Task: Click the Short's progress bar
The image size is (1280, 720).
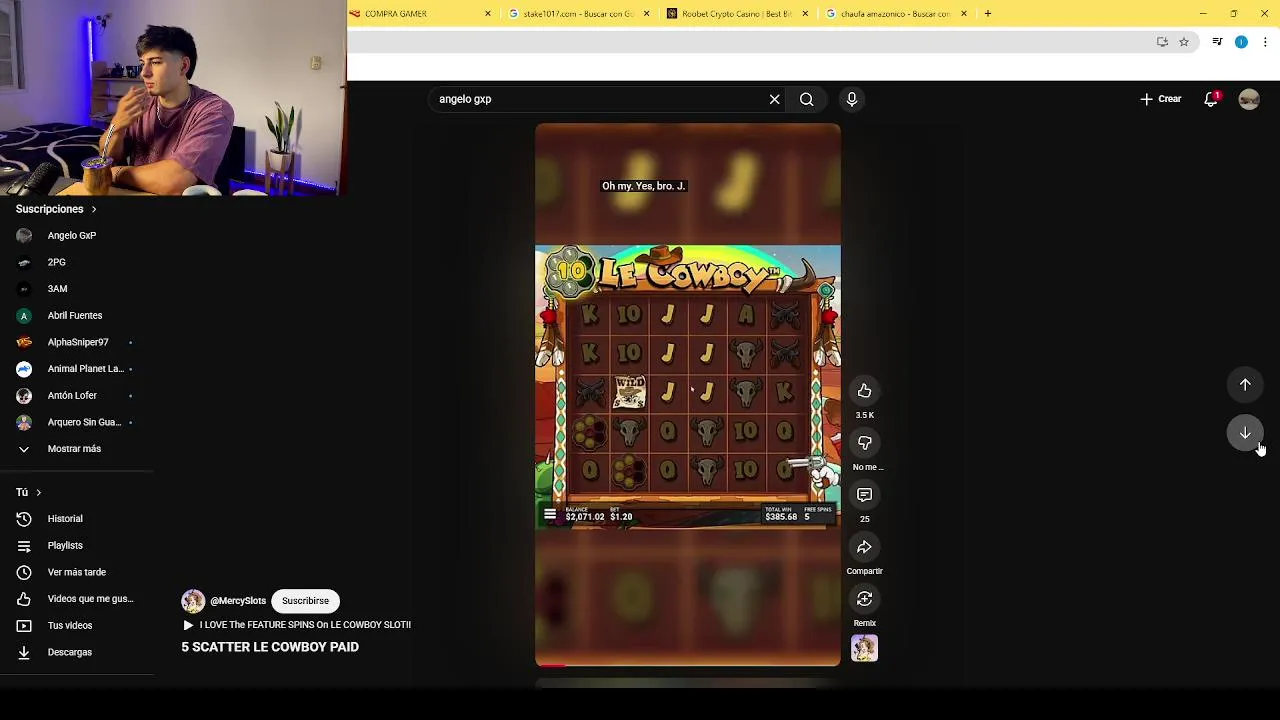Action: (688, 664)
